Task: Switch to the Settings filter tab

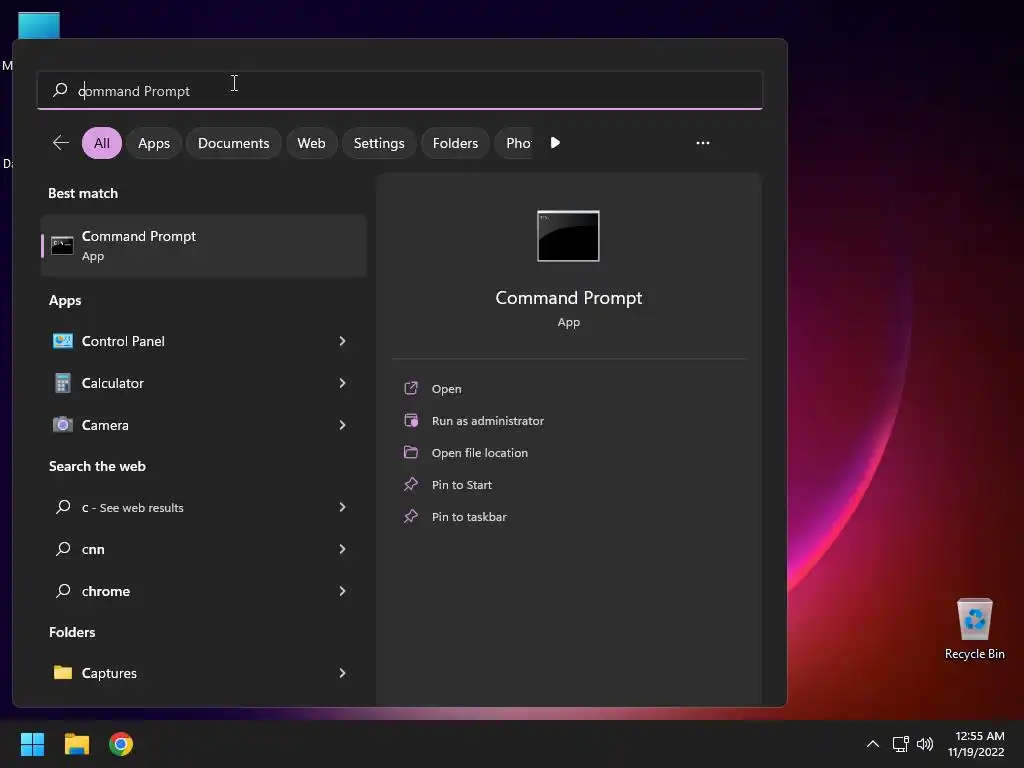Action: pos(379,143)
